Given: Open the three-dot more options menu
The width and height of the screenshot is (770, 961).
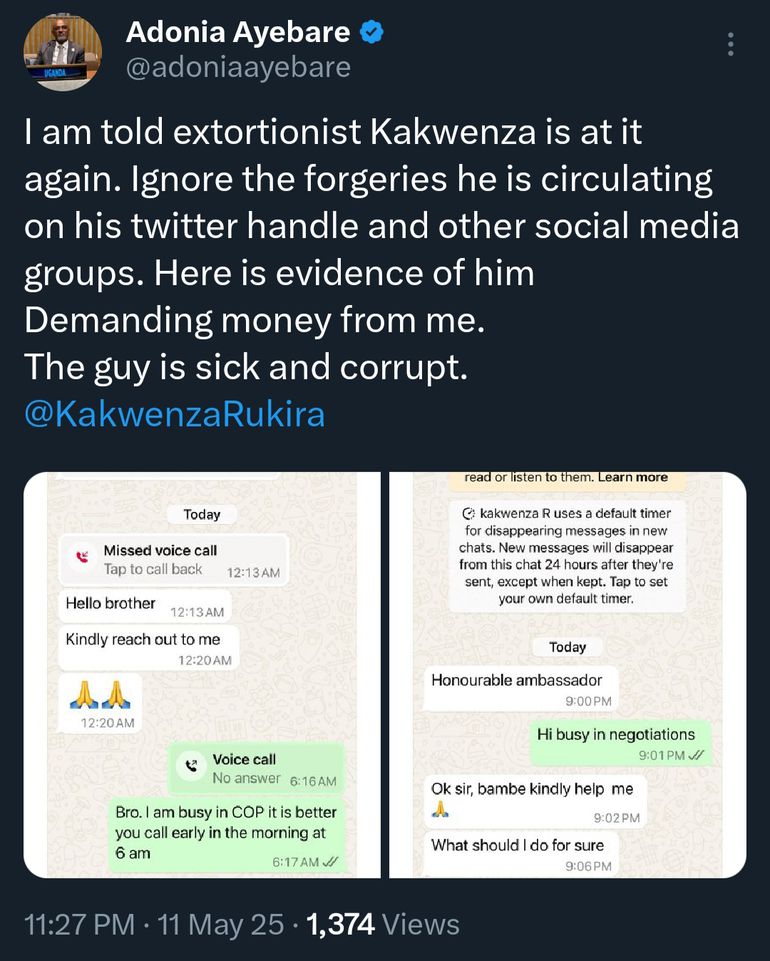Looking at the screenshot, I should [x=731, y=45].
